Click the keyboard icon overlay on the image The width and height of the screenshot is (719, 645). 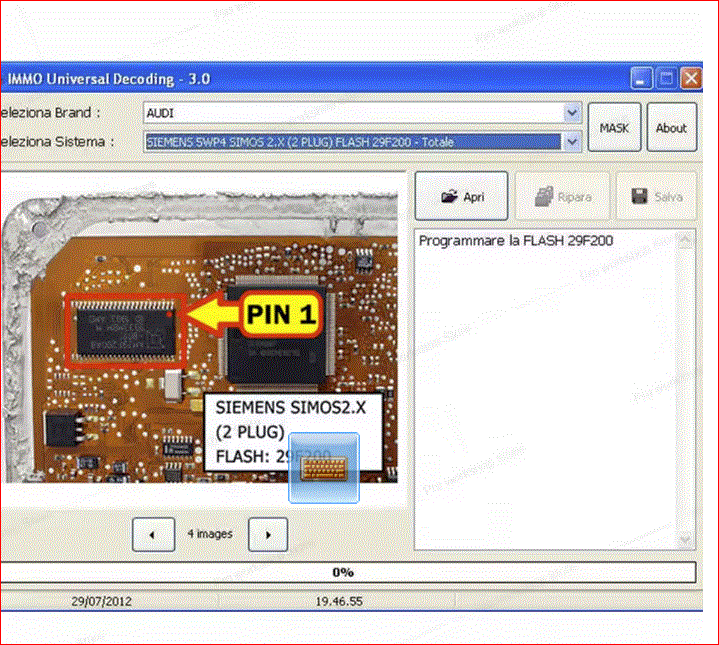[x=324, y=468]
